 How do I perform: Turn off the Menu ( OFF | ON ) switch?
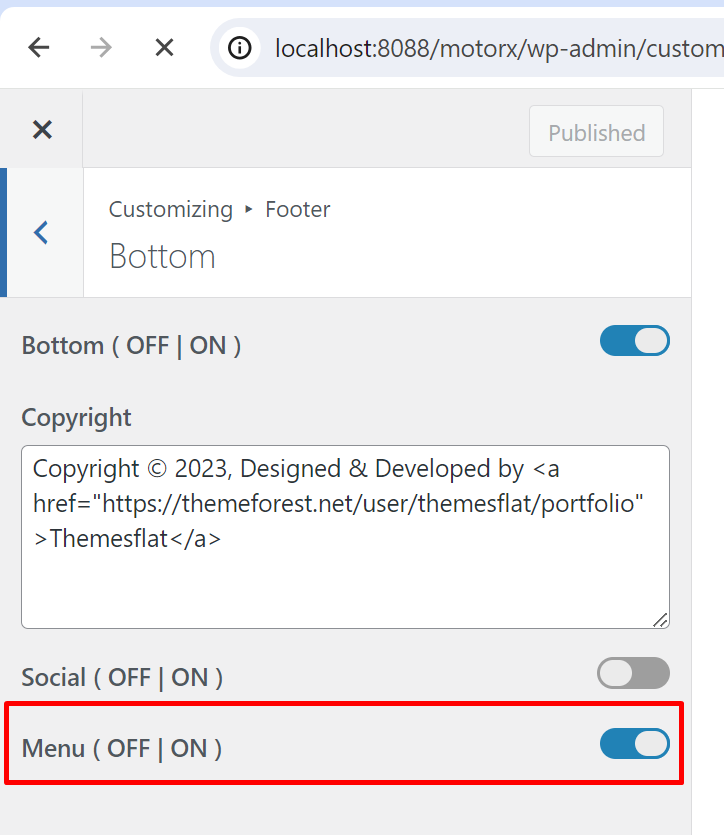pos(635,743)
